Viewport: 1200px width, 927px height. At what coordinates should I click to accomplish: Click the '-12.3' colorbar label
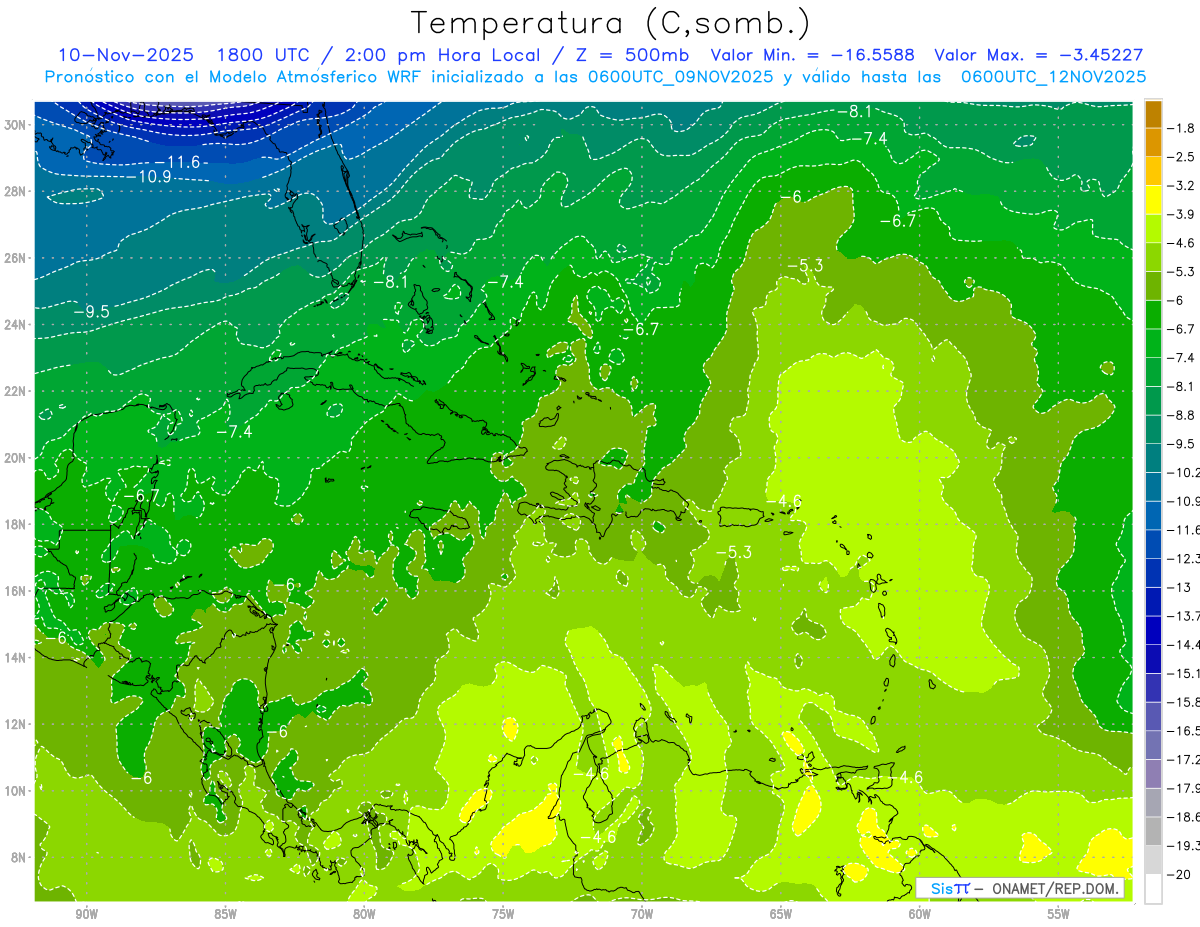click(1185, 559)
